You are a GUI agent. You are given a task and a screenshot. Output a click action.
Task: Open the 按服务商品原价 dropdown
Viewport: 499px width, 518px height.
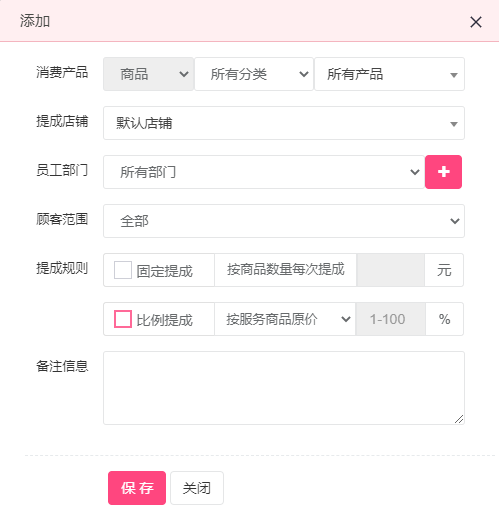(x=285, y=319)
